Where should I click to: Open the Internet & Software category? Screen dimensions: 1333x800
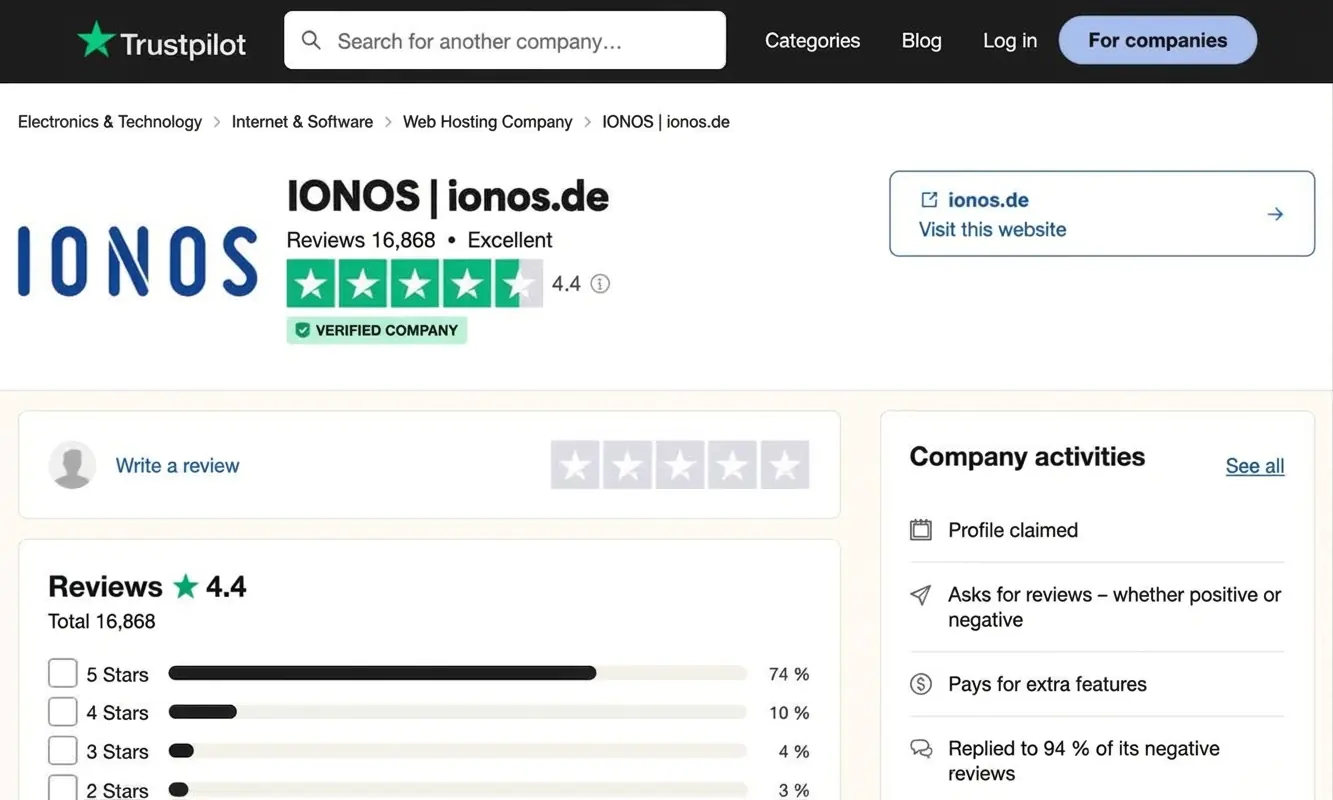[302, 121]
